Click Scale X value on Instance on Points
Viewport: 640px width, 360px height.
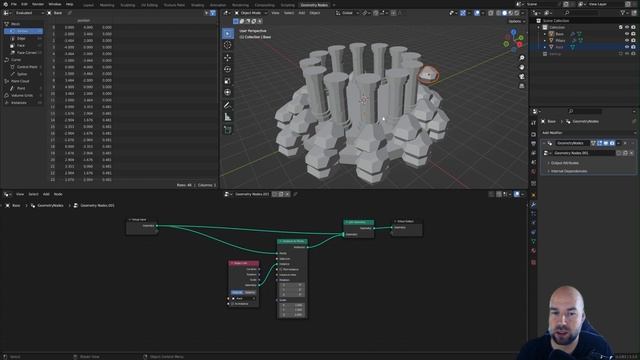[292, 305]
